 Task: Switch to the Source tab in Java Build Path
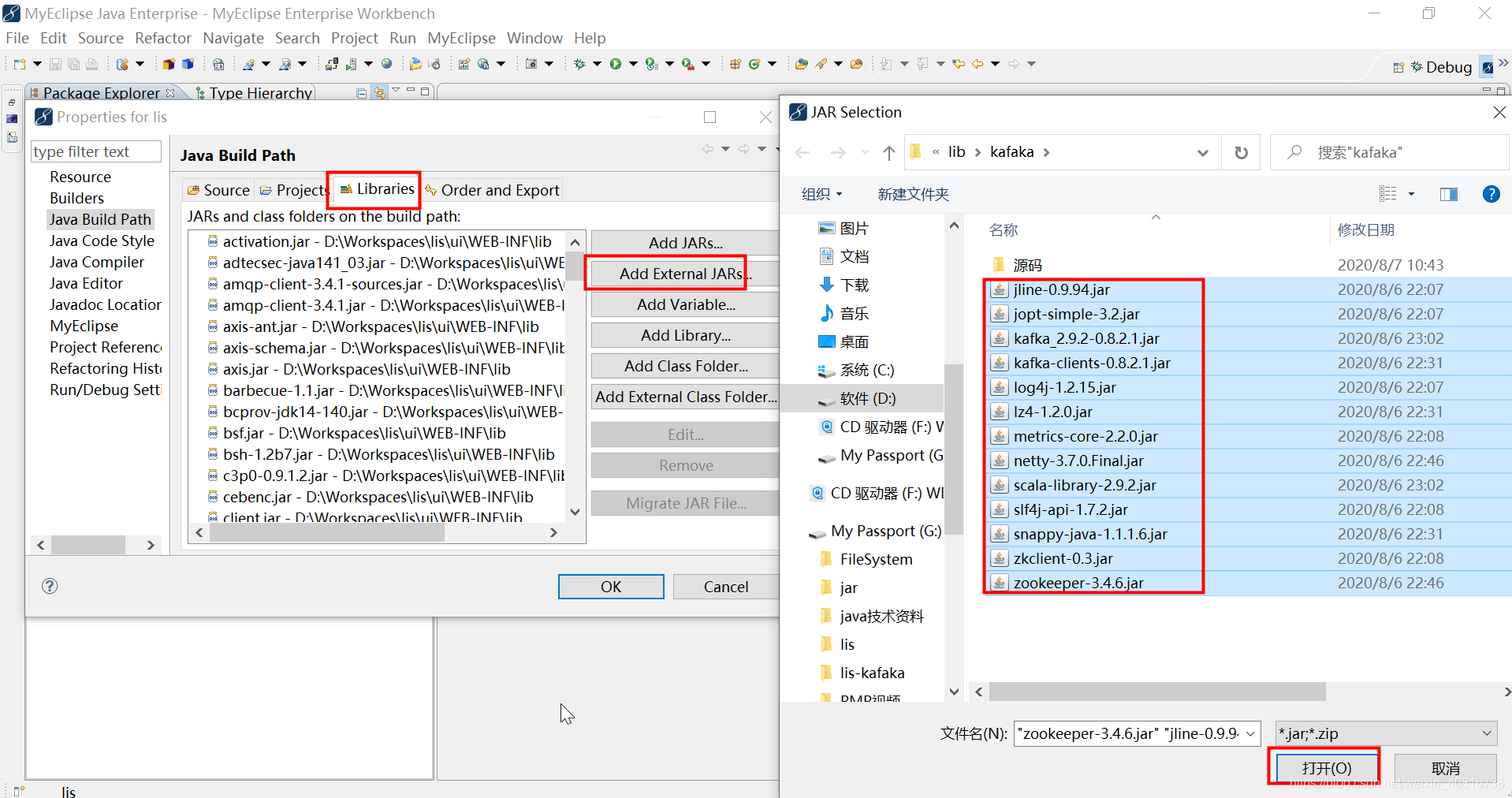[218, 190]
